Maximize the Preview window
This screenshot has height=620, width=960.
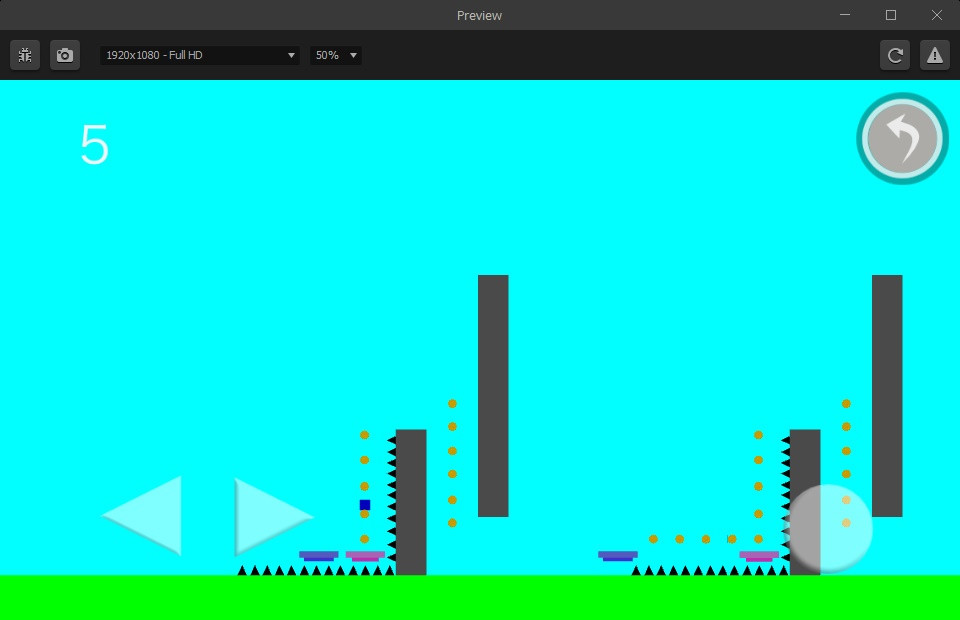pyautogui.click(x=891, y=15)
